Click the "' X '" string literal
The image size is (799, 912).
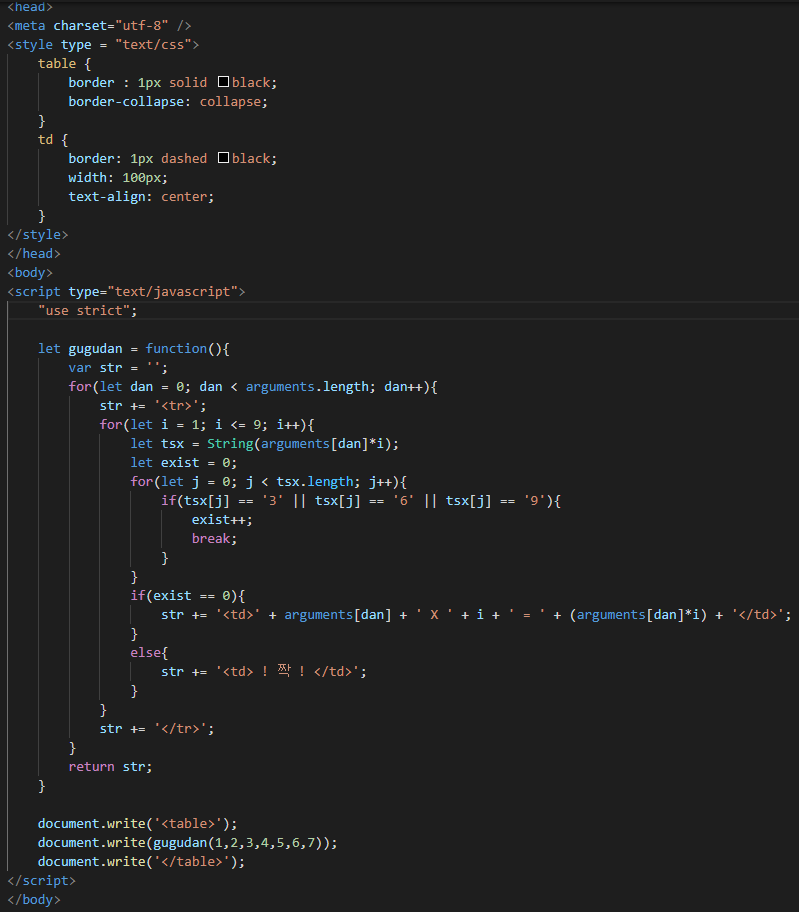pos(434,615)
